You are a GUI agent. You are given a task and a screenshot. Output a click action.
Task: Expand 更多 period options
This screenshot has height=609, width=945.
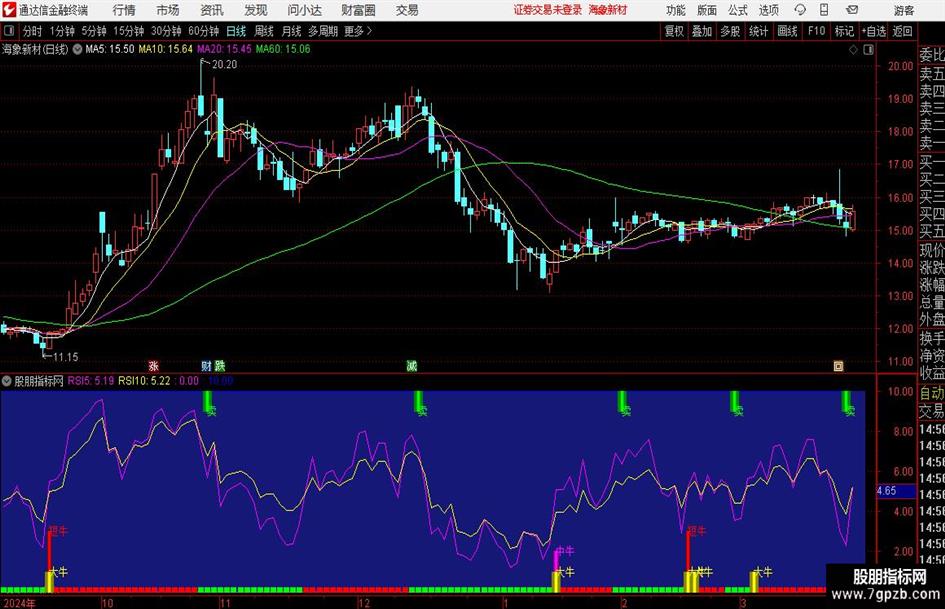(358, 31)
